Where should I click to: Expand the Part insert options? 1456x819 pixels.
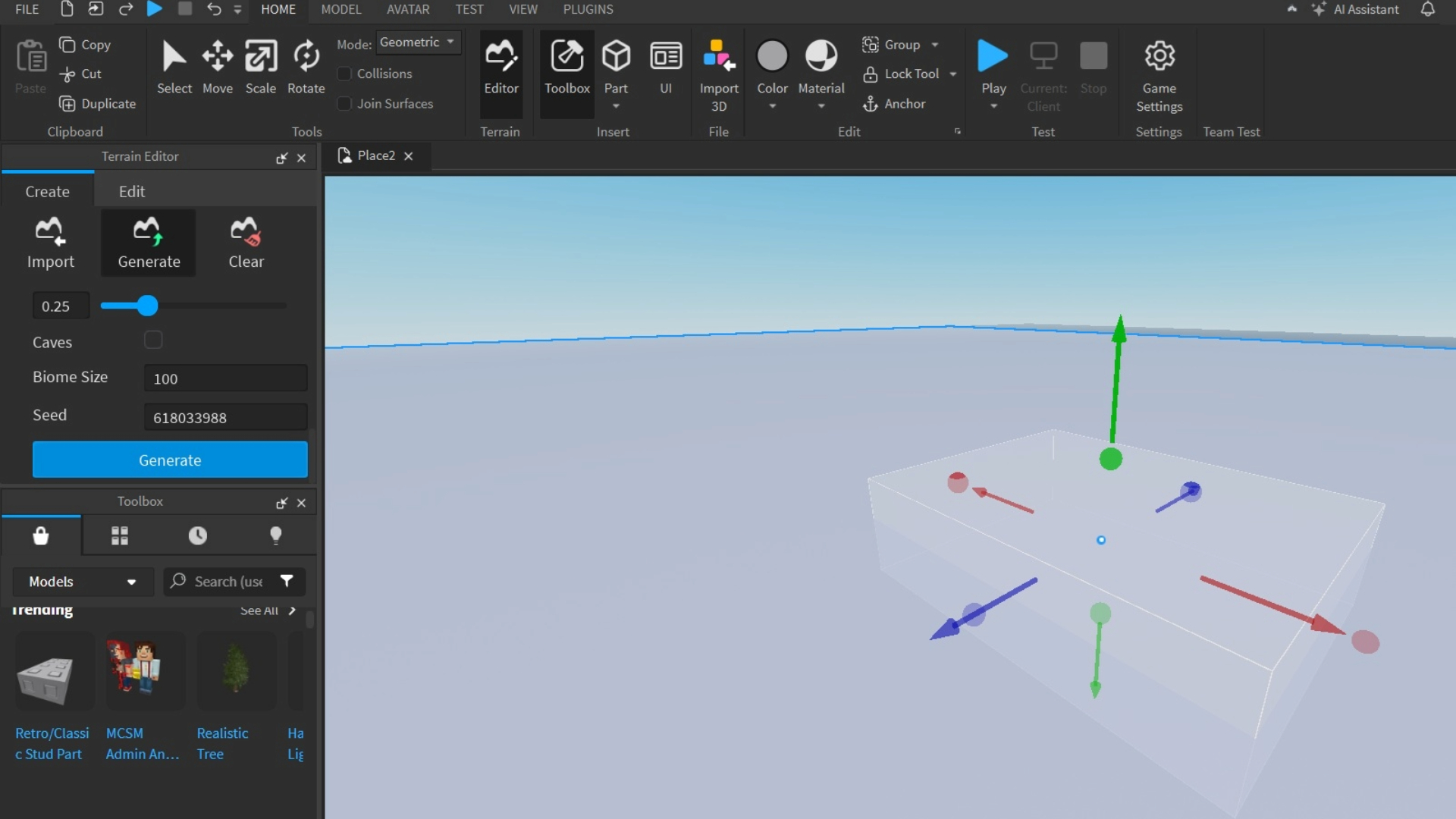point(616,106)
